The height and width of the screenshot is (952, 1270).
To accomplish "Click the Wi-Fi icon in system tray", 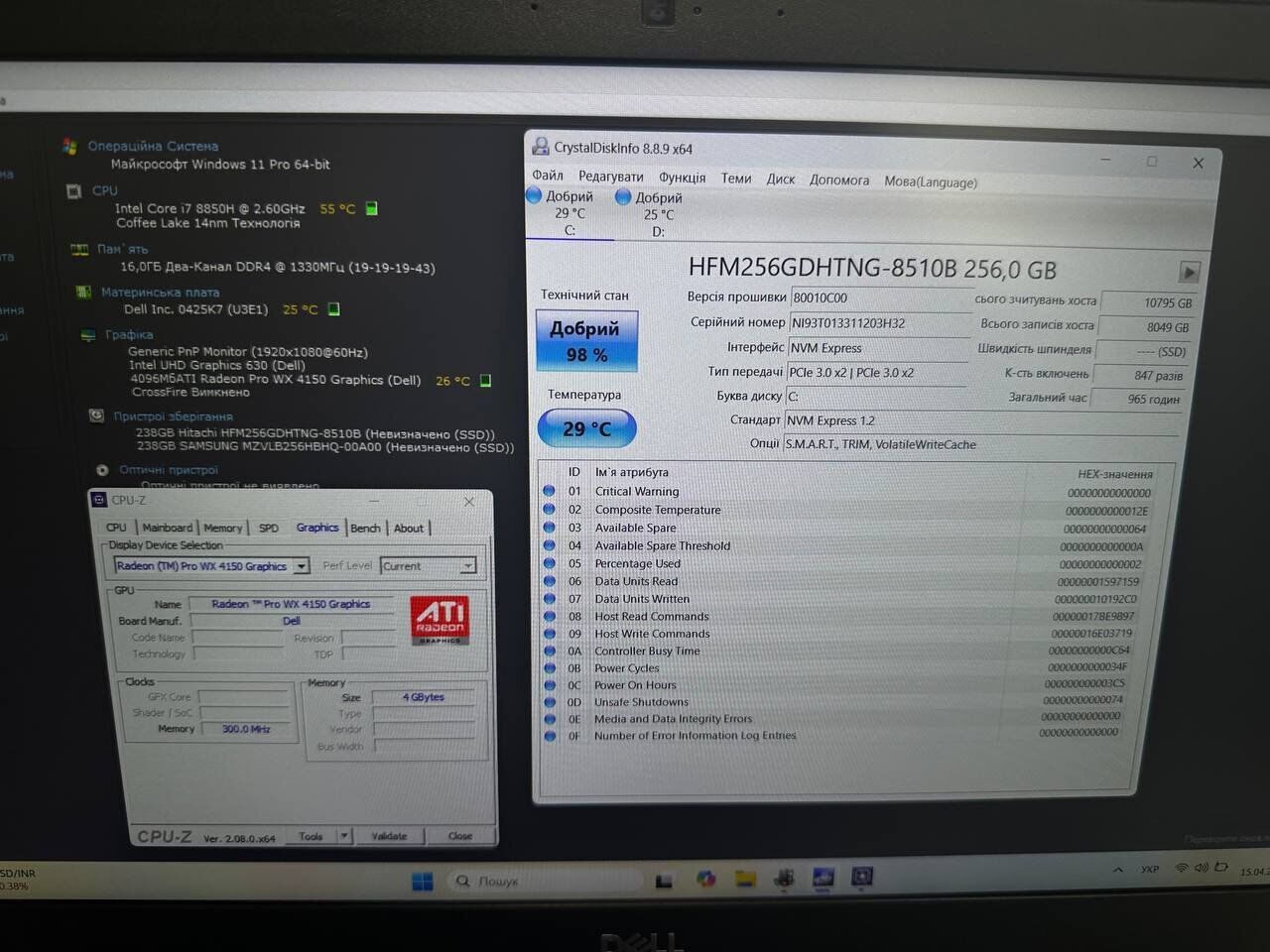I will [1181, 868].
